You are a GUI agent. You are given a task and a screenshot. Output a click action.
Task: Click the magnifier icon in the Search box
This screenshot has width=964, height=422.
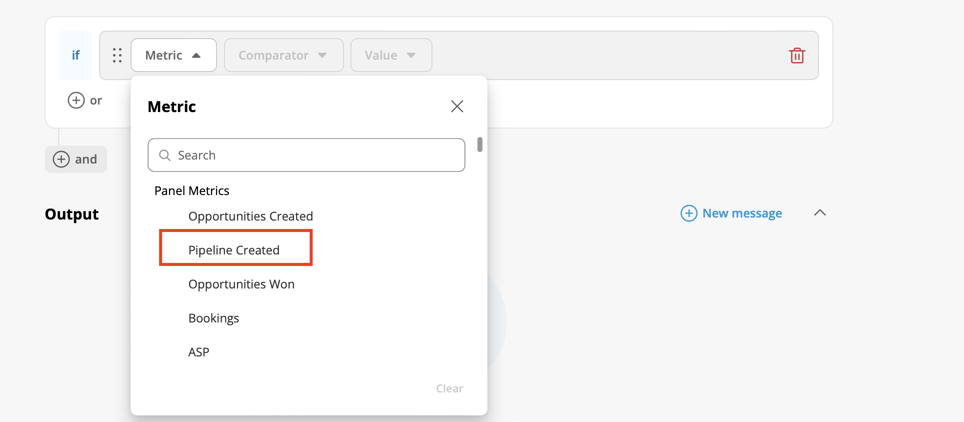click(164, 155)
